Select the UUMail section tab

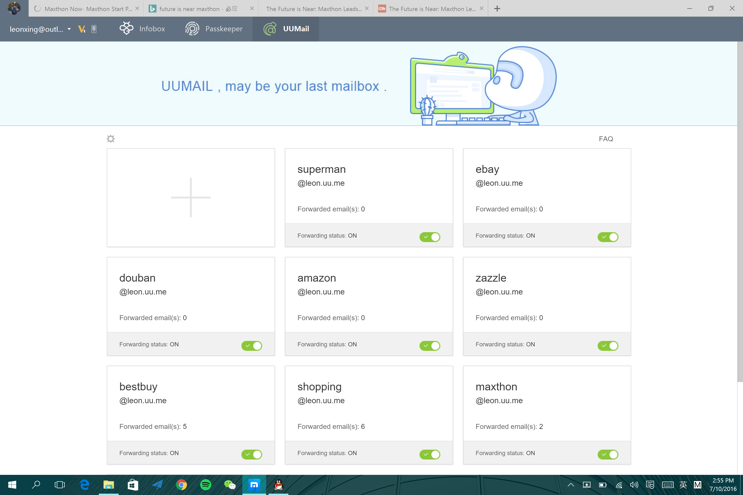(286, 29)
